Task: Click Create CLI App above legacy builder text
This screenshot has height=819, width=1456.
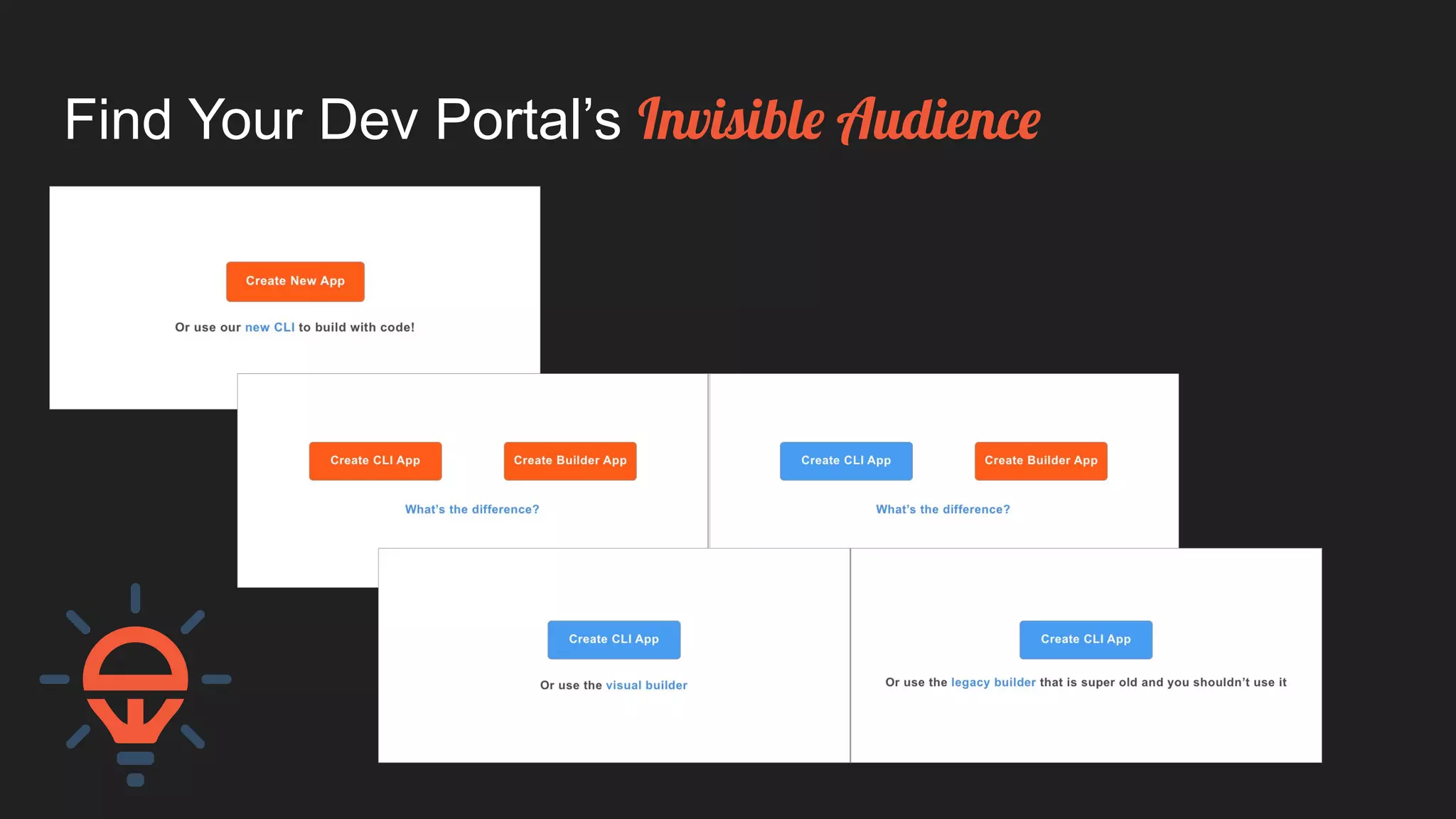Action: click(1086, 640)
